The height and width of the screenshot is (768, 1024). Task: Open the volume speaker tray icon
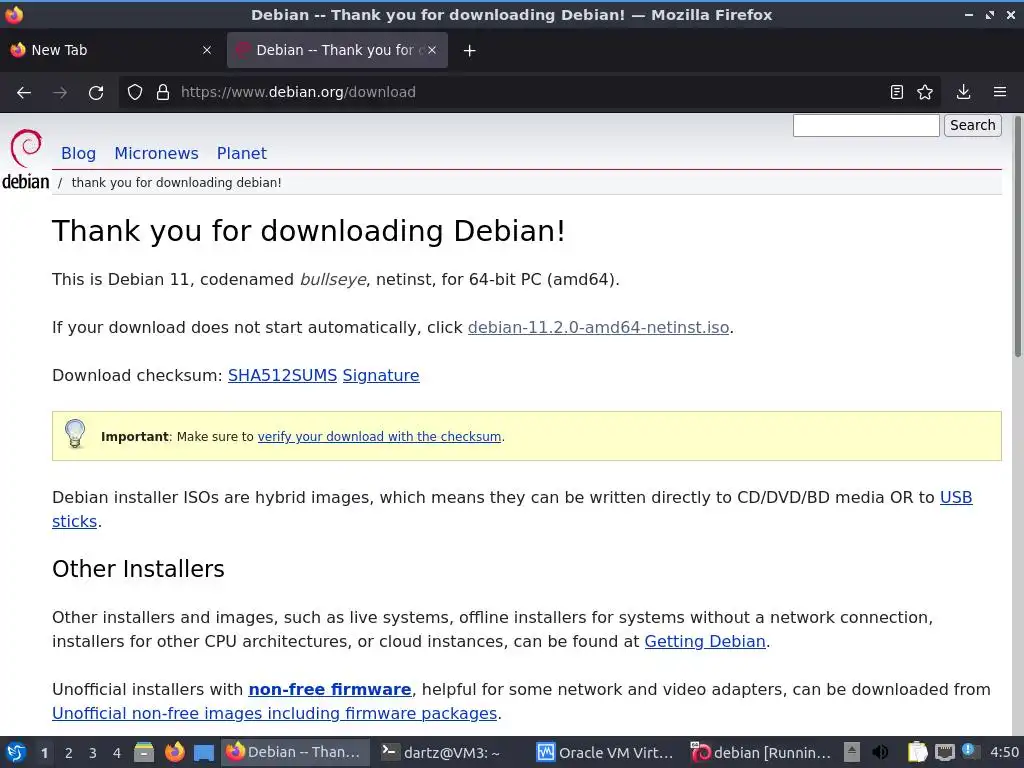(880, 752)
